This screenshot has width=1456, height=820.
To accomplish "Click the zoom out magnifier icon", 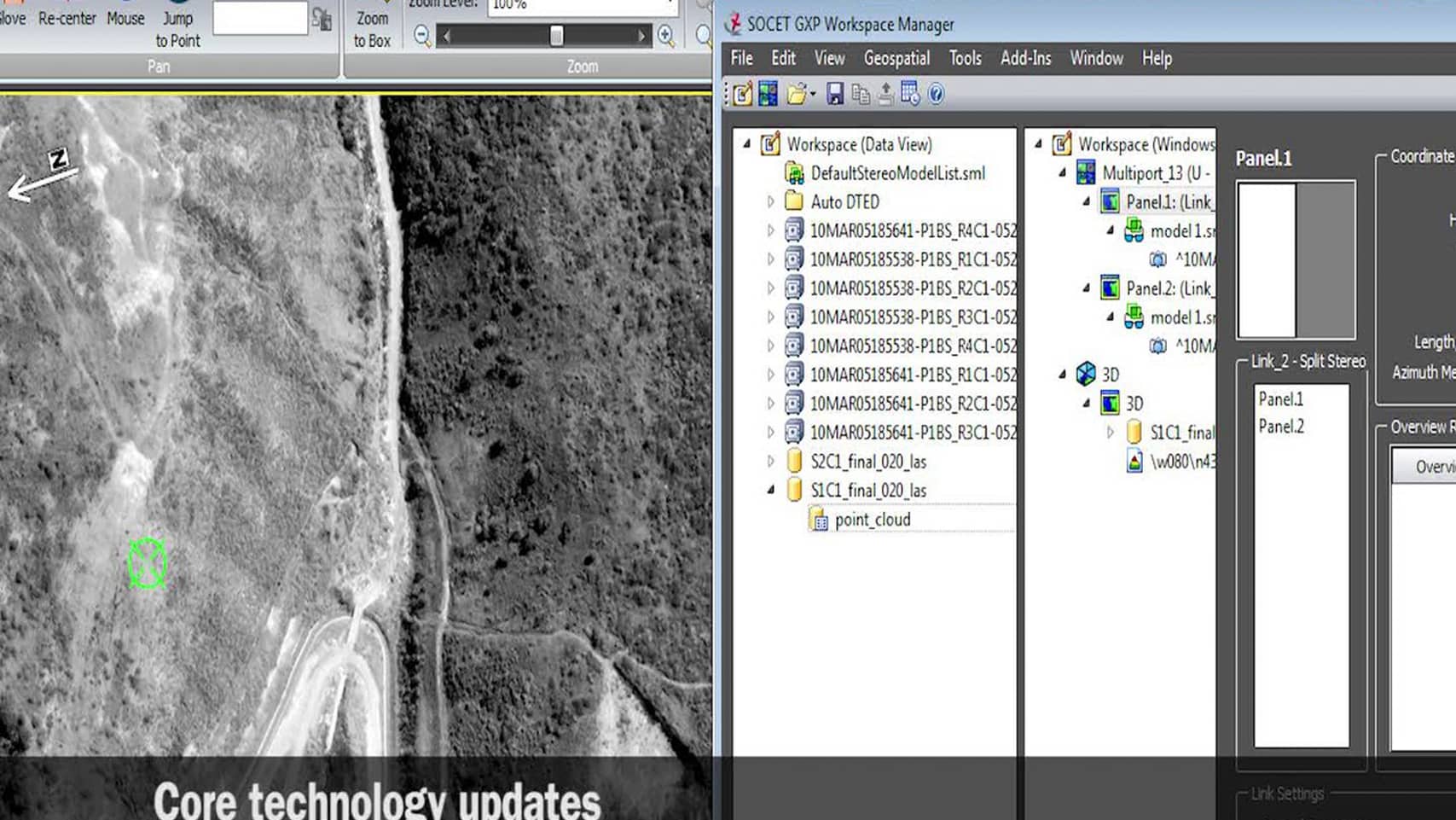I will (x=421, y=36).
